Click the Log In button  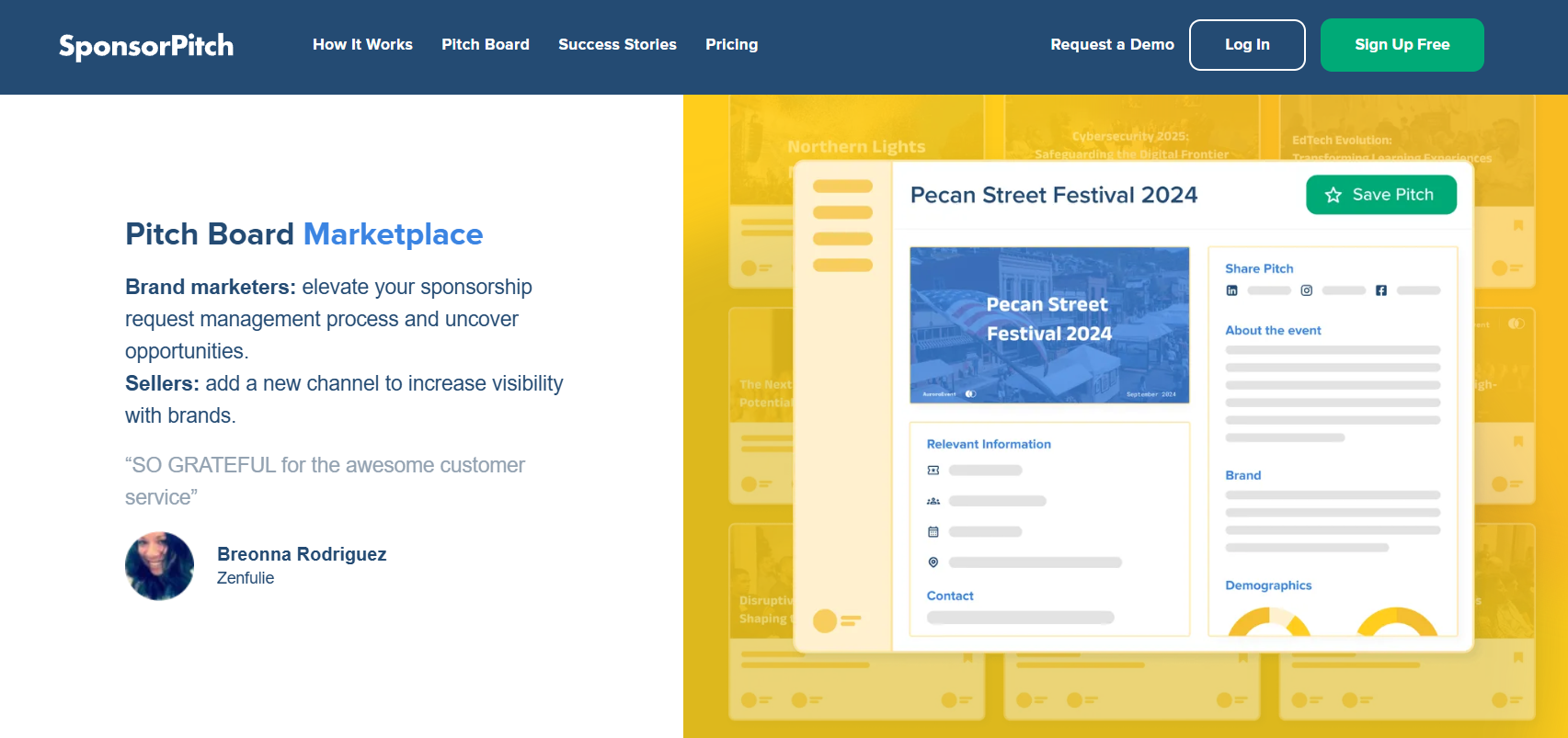coord(1247,45)
